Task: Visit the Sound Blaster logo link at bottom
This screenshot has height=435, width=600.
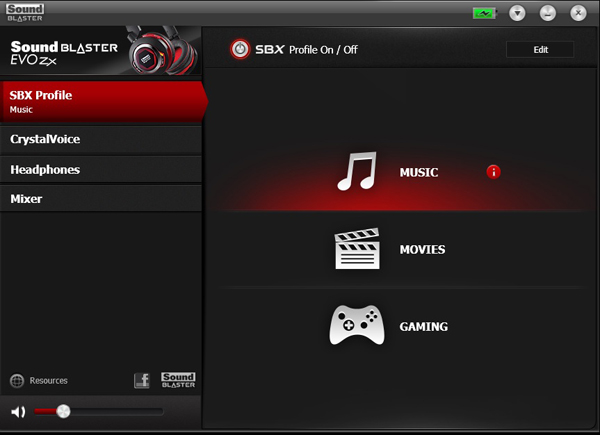Action: click(178, 380)
